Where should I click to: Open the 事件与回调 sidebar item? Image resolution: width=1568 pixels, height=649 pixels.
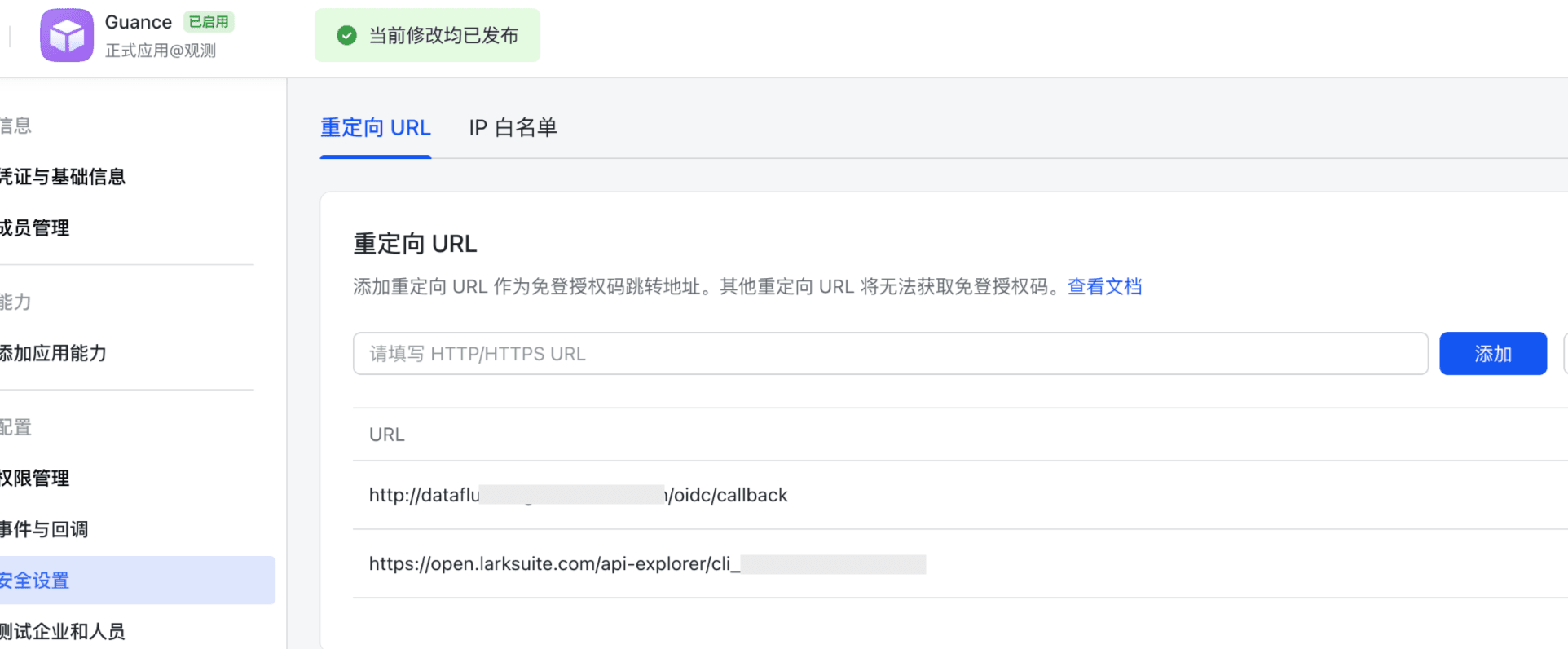pyautogui.click(x=45, y=529)
